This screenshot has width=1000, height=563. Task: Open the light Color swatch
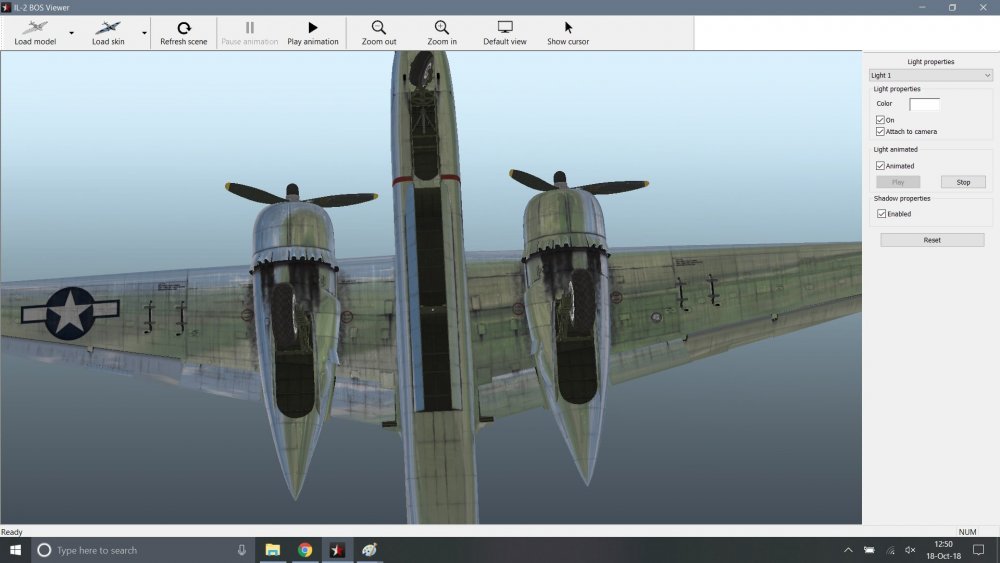click(x=924, y=104)
